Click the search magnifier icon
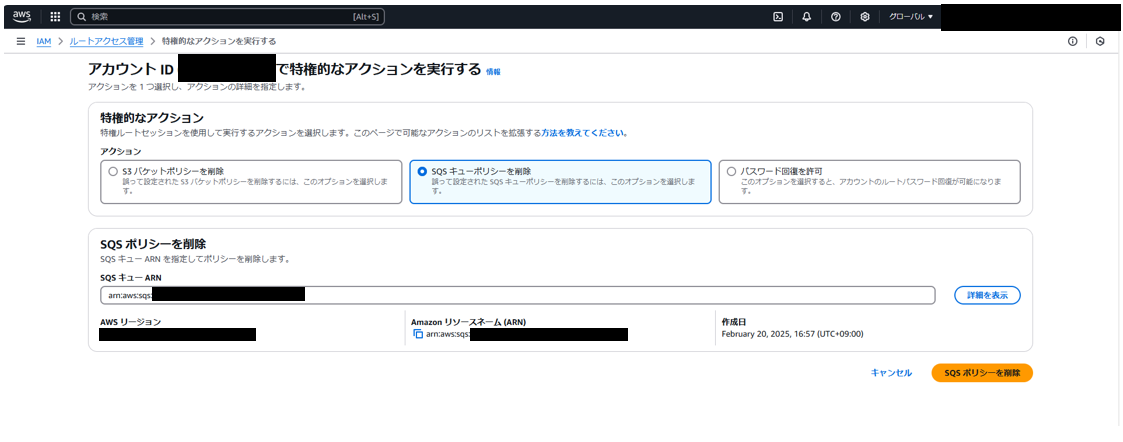 [x=82, y=16]
